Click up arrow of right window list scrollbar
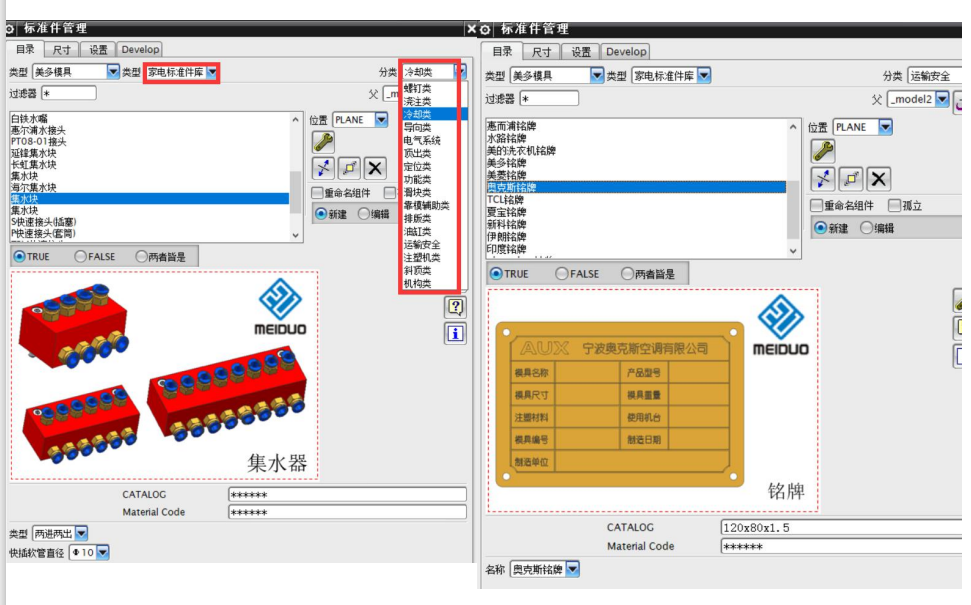The height and width of the screenshot is (605, 971). tap(793, 127)
